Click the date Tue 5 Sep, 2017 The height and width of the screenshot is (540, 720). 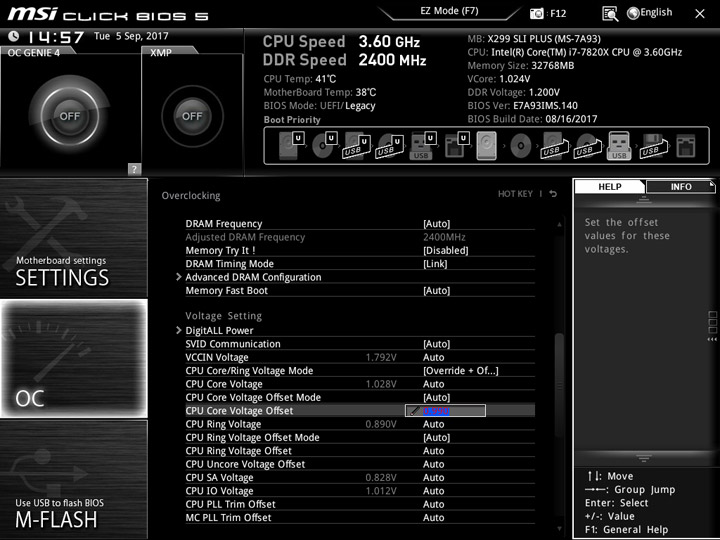tap(131, 36)
